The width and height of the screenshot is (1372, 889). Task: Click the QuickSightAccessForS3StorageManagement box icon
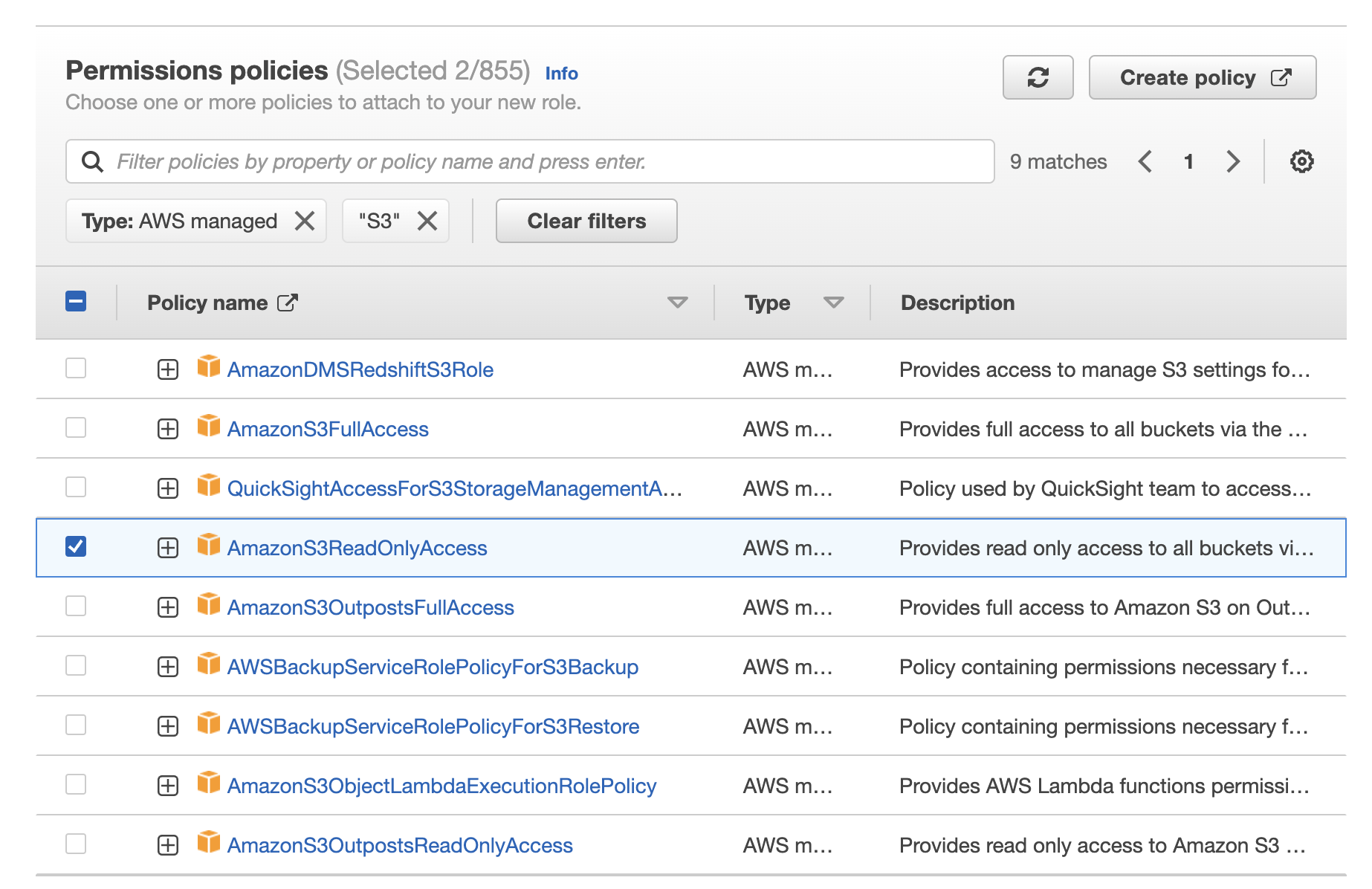pyautogui.click(x=209, y=485)
